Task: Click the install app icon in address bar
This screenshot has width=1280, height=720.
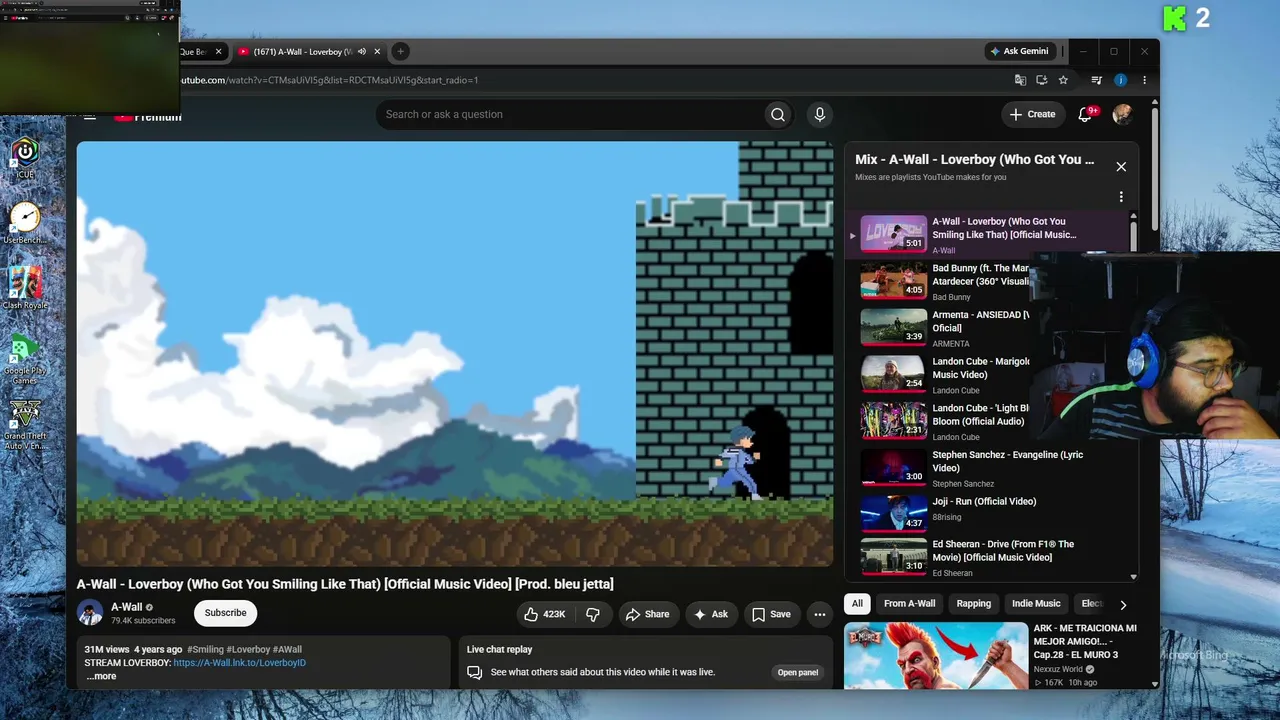Action: click(x=1042, y=80)
